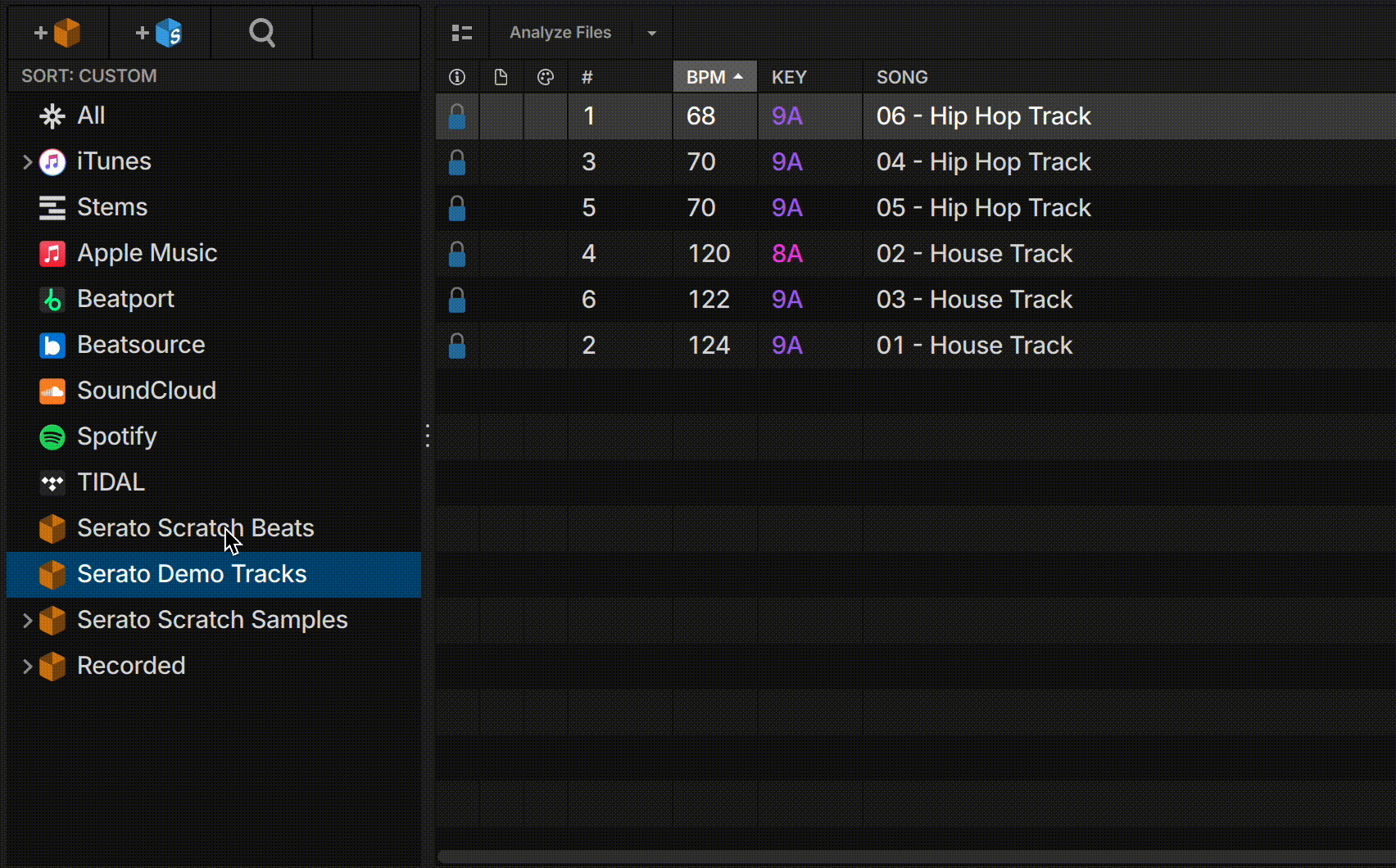Open Spotify streaming icon
Image resolution: width=1396 pixels, height=868 pixels.
click(x=52, y=437)
